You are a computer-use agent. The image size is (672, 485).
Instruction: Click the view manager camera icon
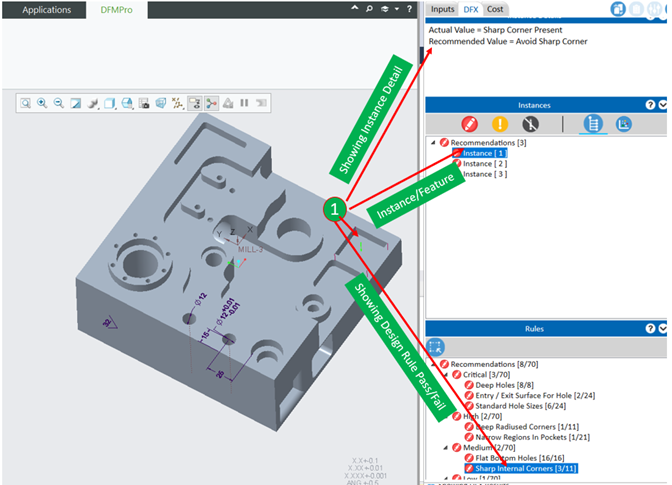point(144,103)
